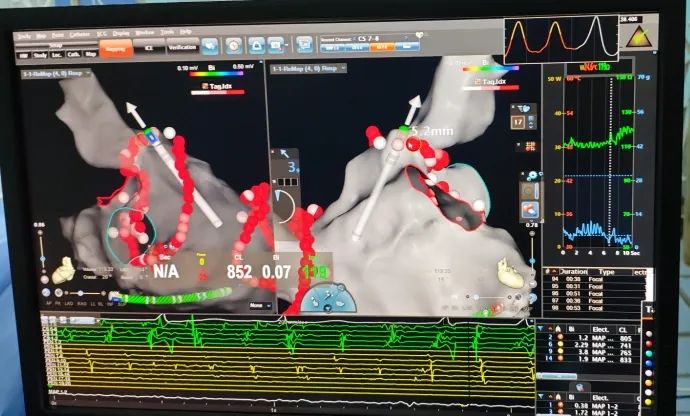Click the ICE mode button

click(x=148, y=47)
